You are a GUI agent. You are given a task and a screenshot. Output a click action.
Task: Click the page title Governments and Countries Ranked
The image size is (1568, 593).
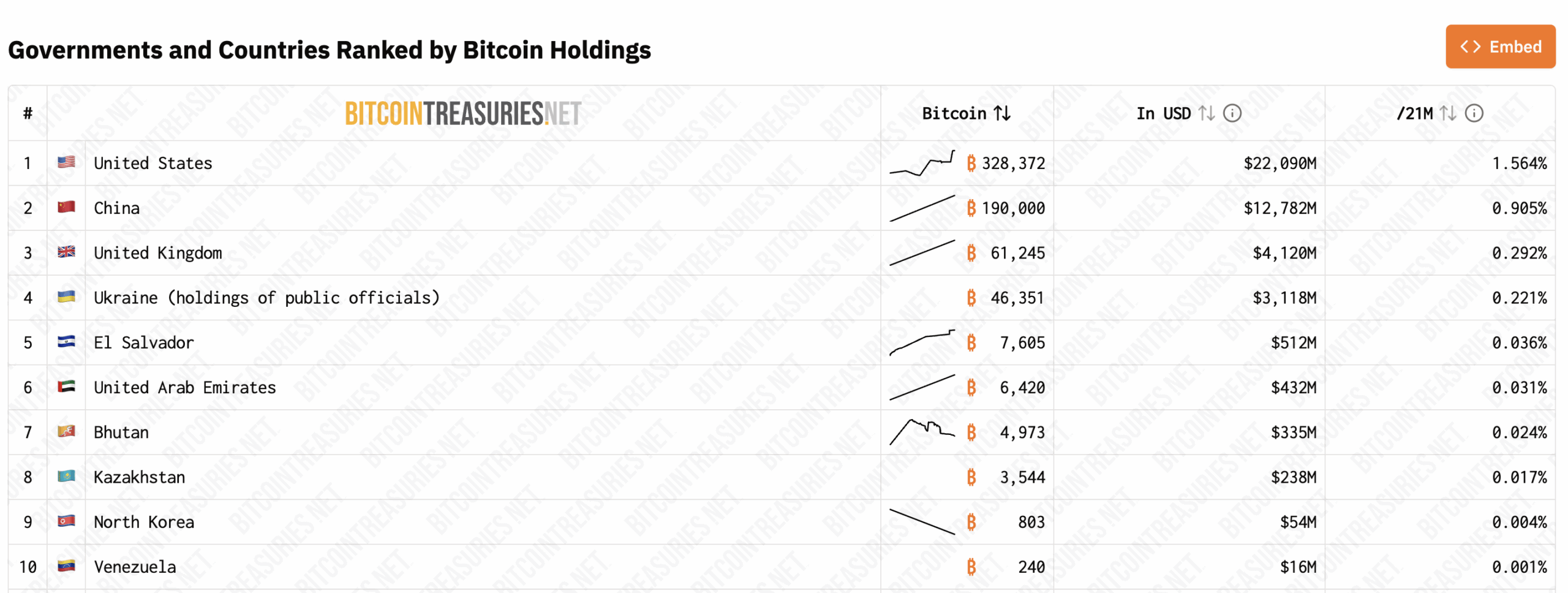point(330,50)
